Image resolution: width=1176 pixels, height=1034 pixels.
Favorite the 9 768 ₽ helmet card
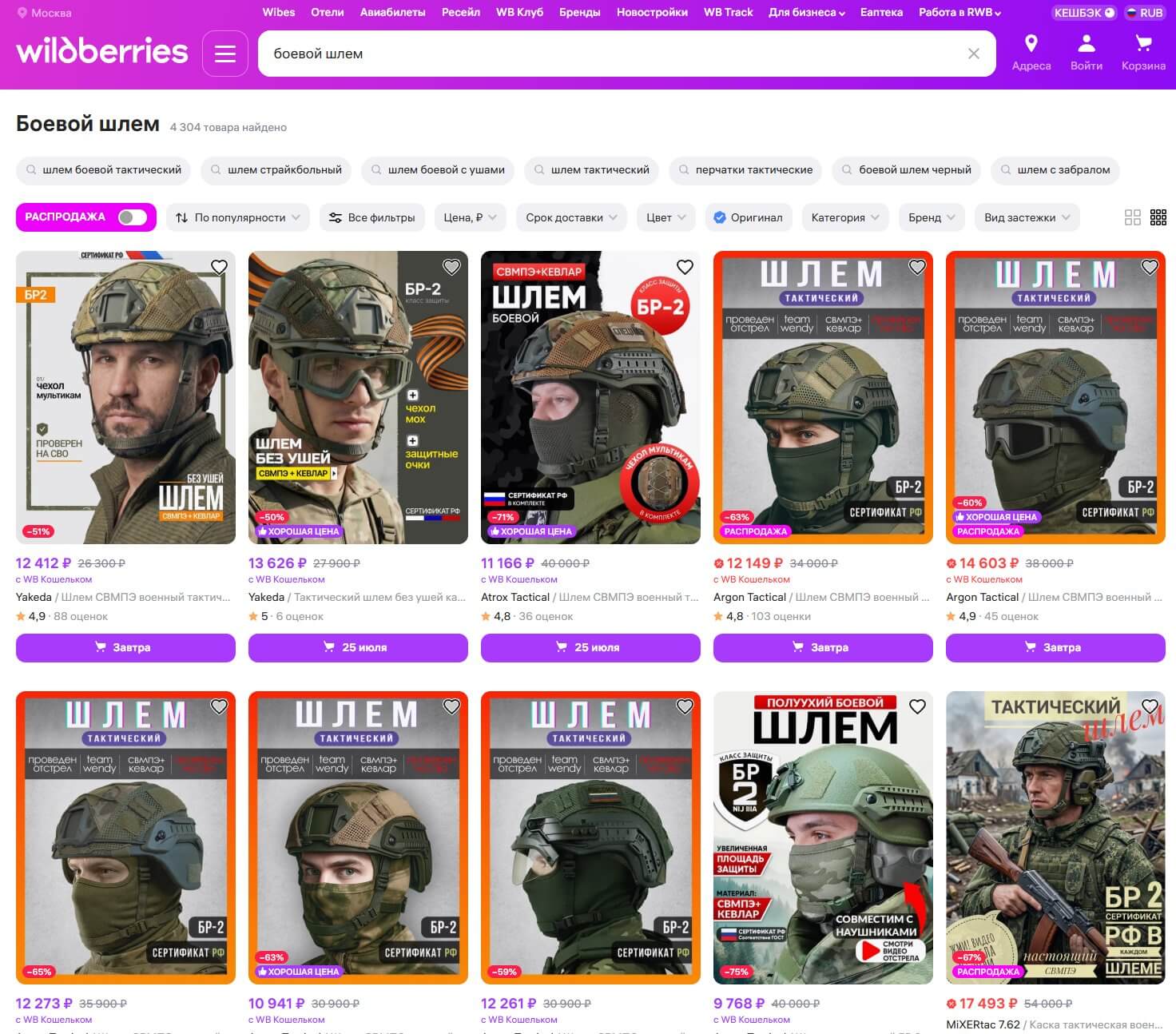coord(917,706)
